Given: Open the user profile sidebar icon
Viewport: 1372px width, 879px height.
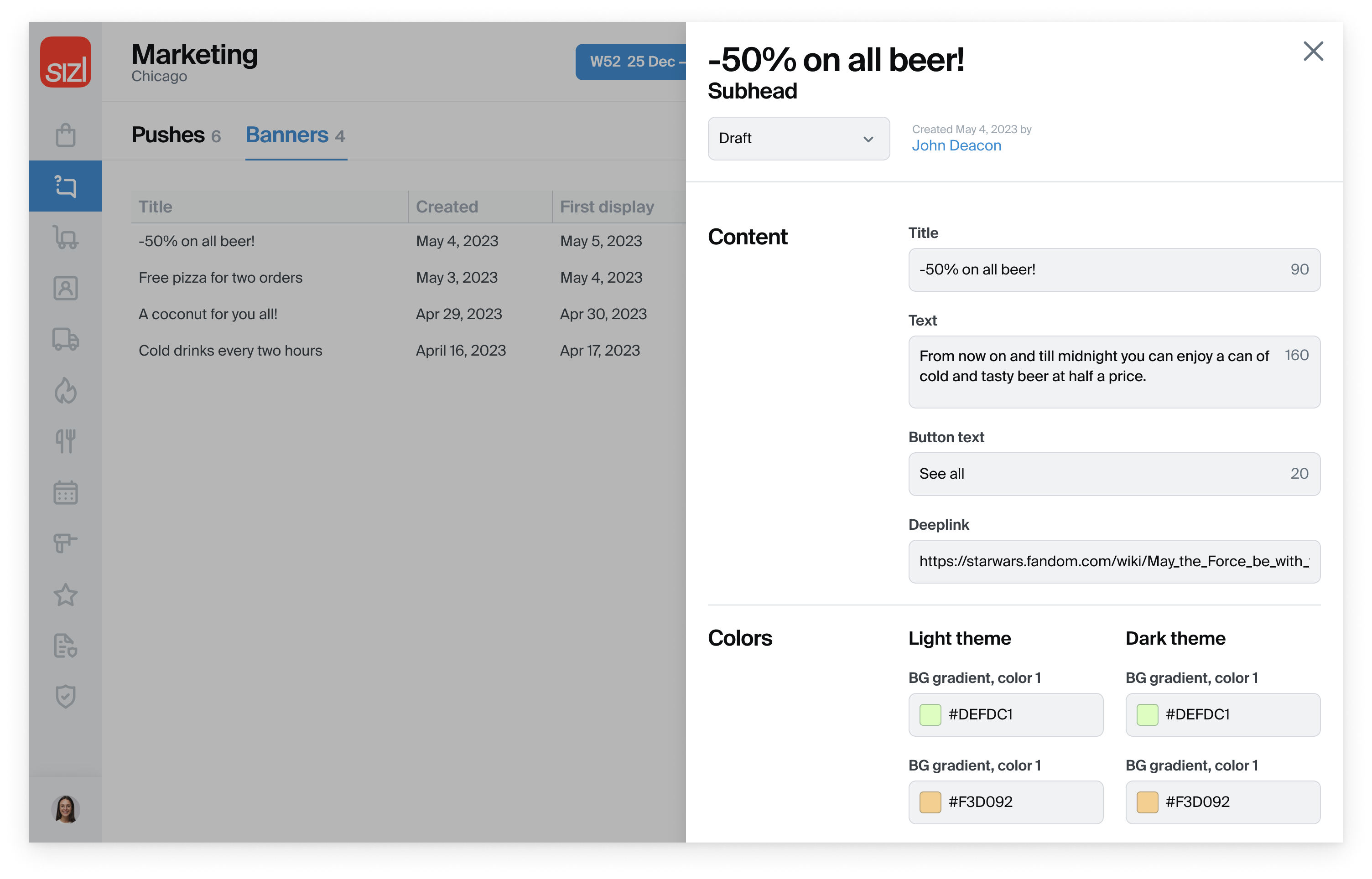Looking at the screenshot, I should click(x=66, y=288).
